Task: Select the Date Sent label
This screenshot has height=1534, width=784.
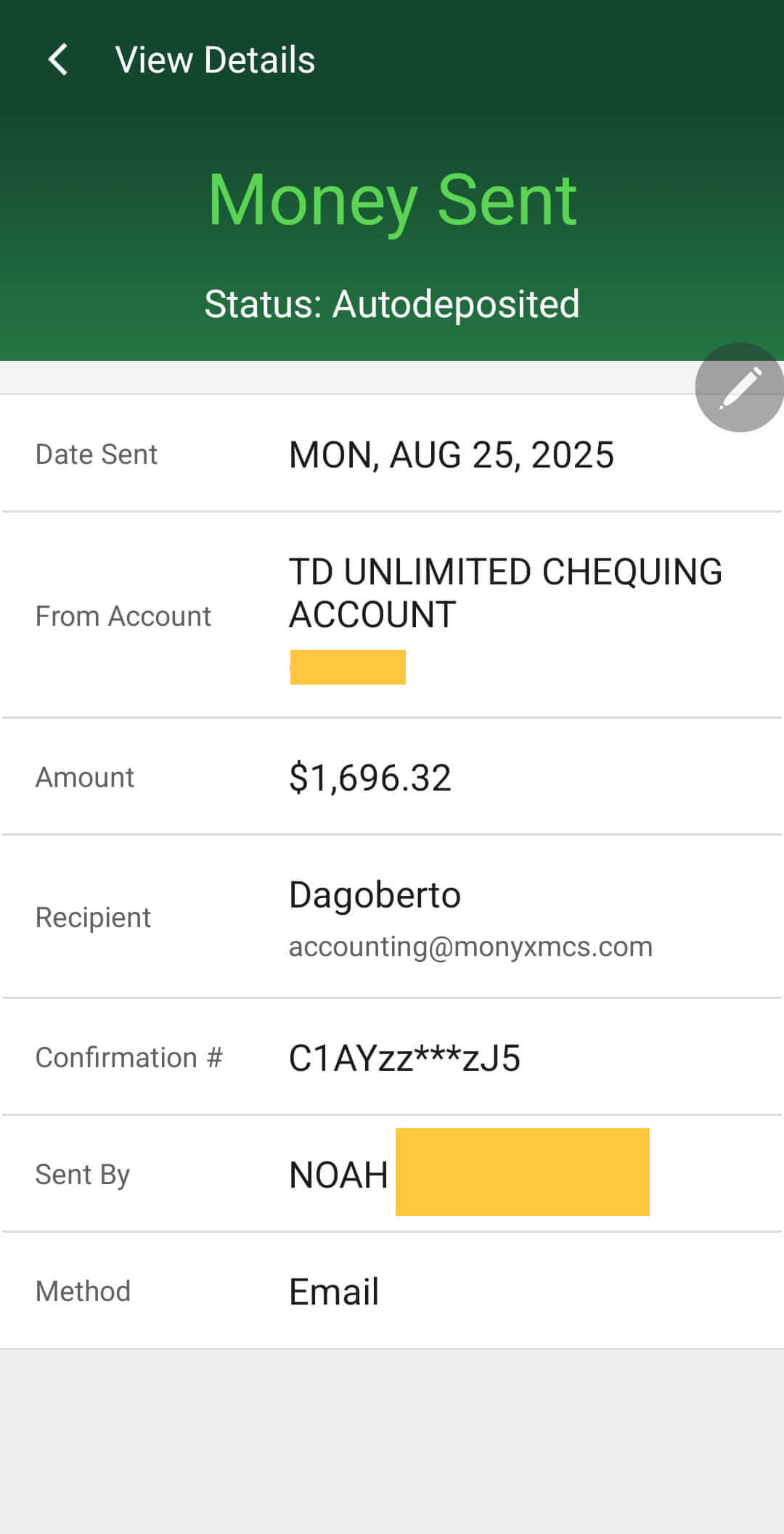Action: 97,454
